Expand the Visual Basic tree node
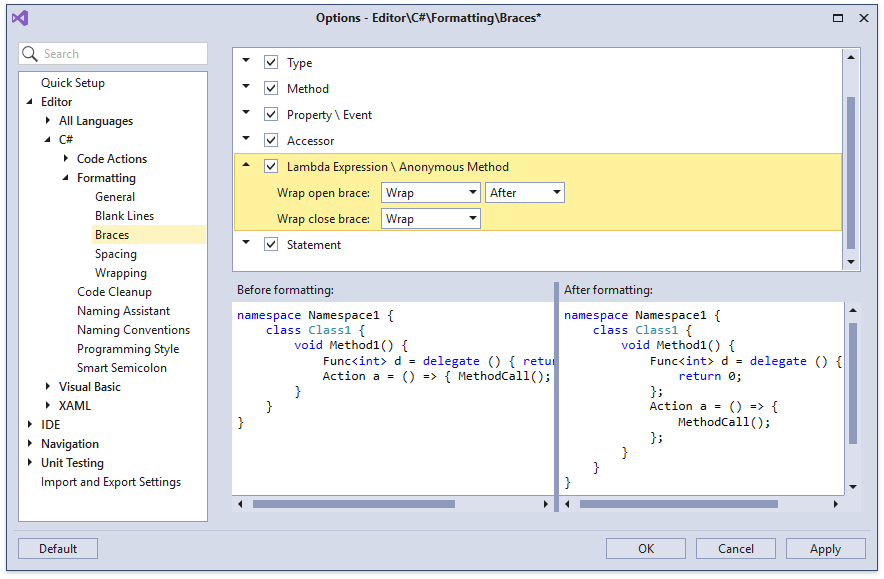This screenshot has width=884, height=579. pyautogui.click(x=47, y=386)
